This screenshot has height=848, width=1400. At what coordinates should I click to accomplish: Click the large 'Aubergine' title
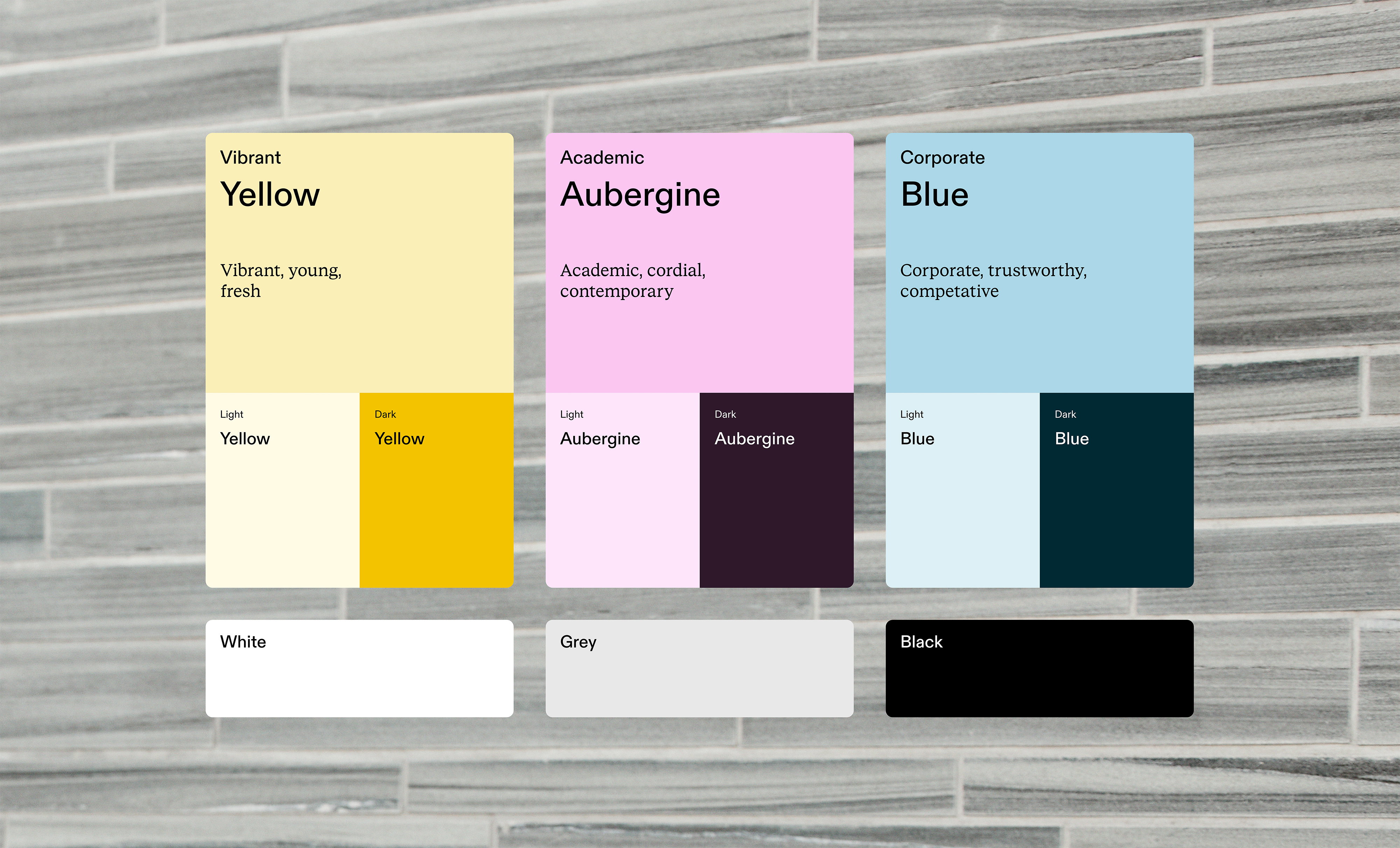640,197
